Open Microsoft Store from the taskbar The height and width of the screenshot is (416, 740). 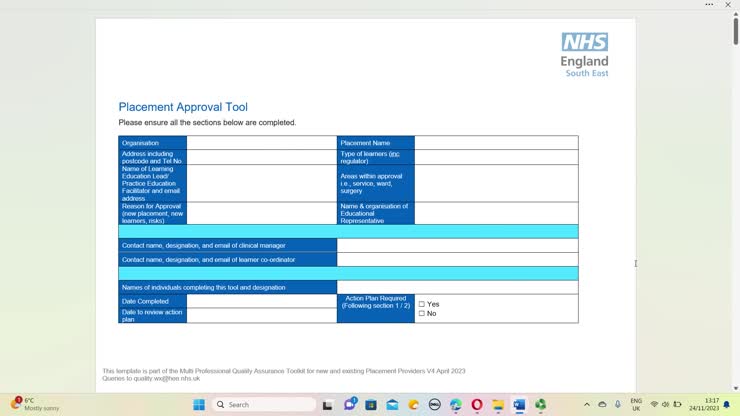[x=371, y=405]
